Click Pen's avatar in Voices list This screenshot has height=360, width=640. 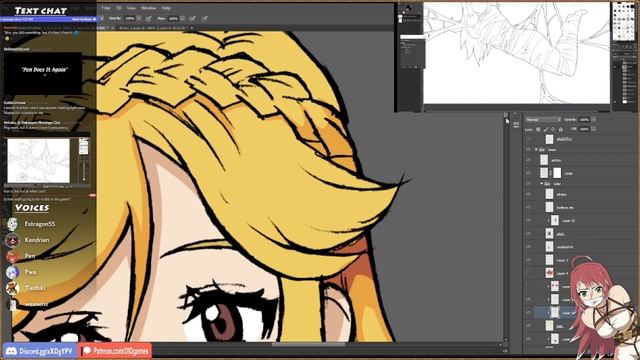13,256
